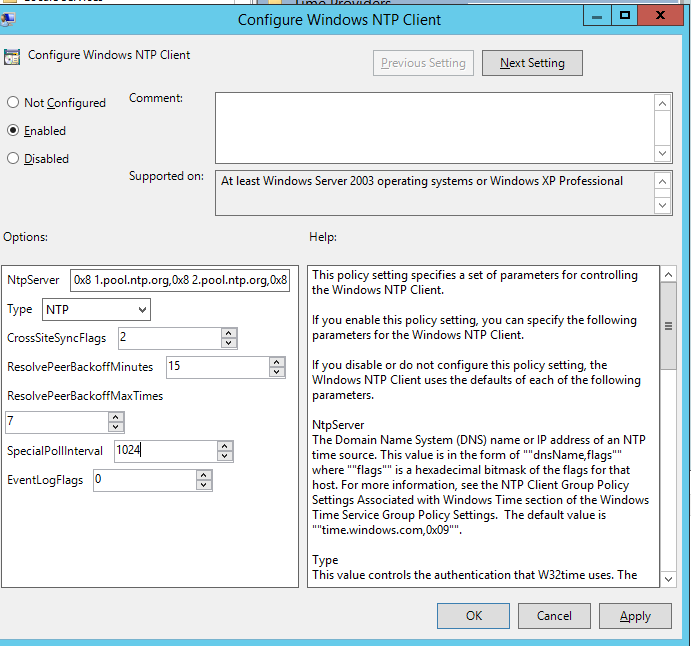Decrease EventLogFlags with the down arrow
Image resolution: width=691 pixels, height=646 pixels.
pos(204,486)
